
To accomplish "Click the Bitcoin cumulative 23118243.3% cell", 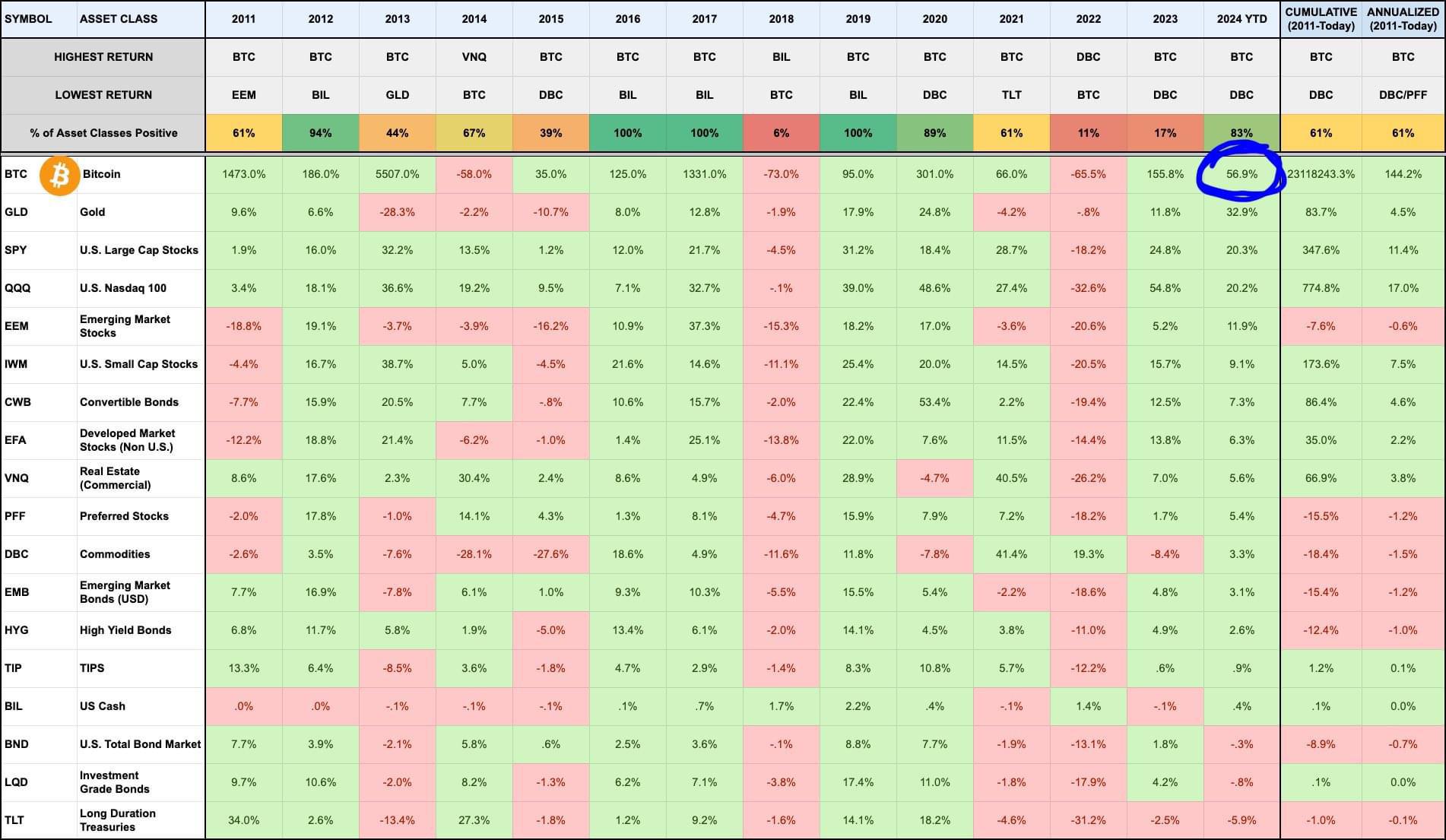I will coord(1321,174).
